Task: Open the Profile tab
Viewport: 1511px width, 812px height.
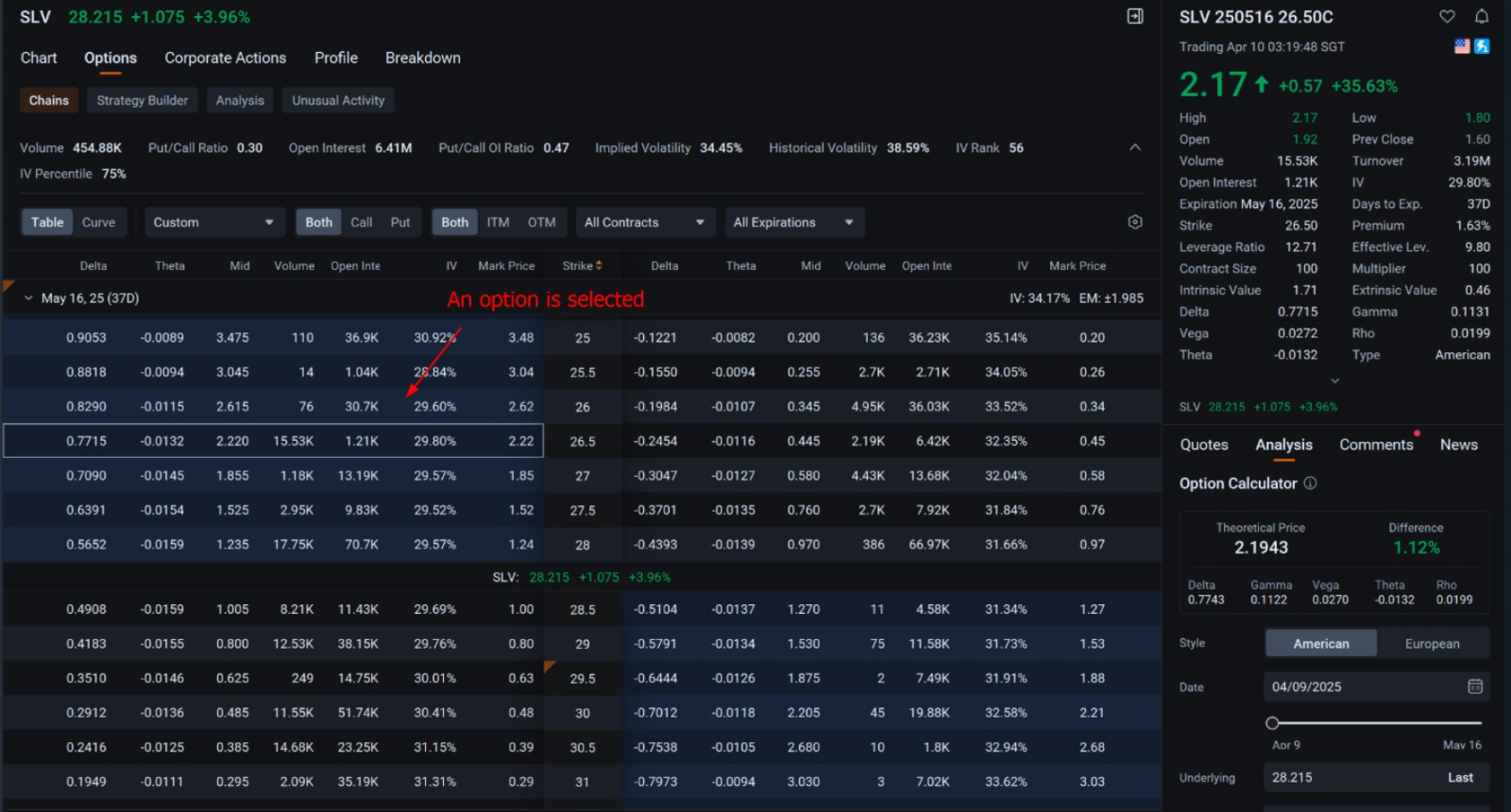Action: coord(336,58)
